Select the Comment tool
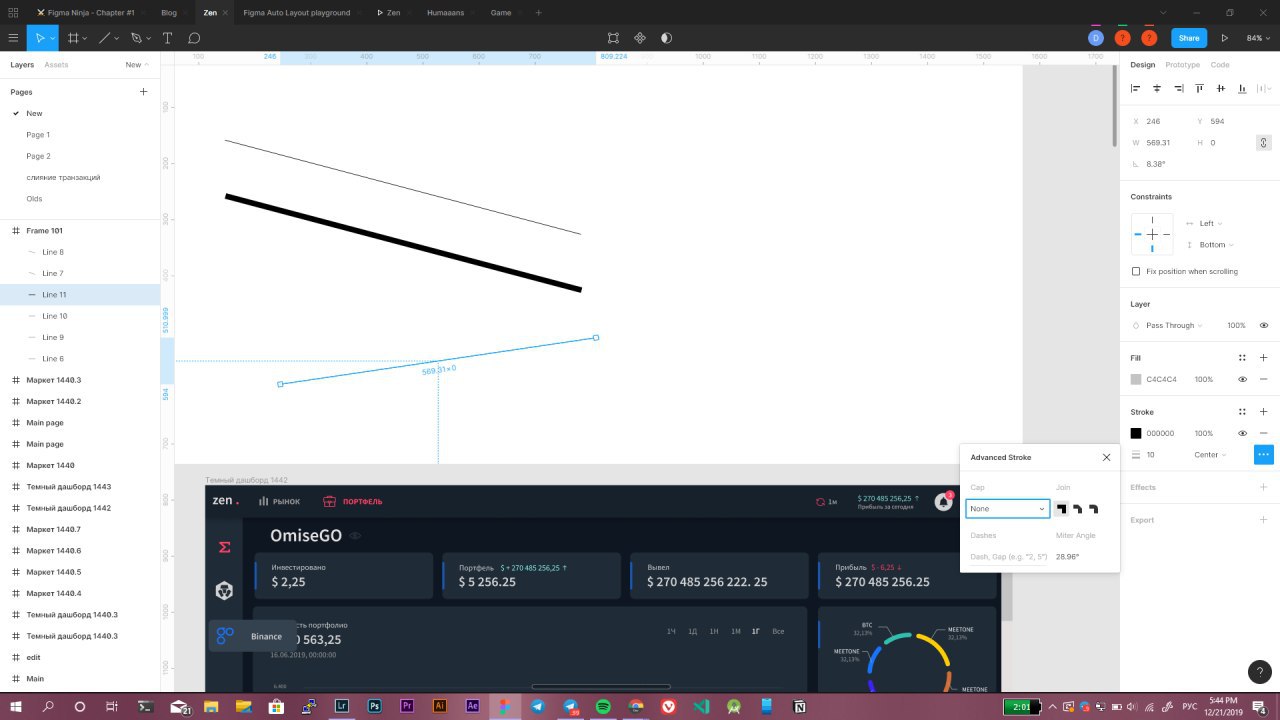 pyautogui.click(x=194, y=38)
